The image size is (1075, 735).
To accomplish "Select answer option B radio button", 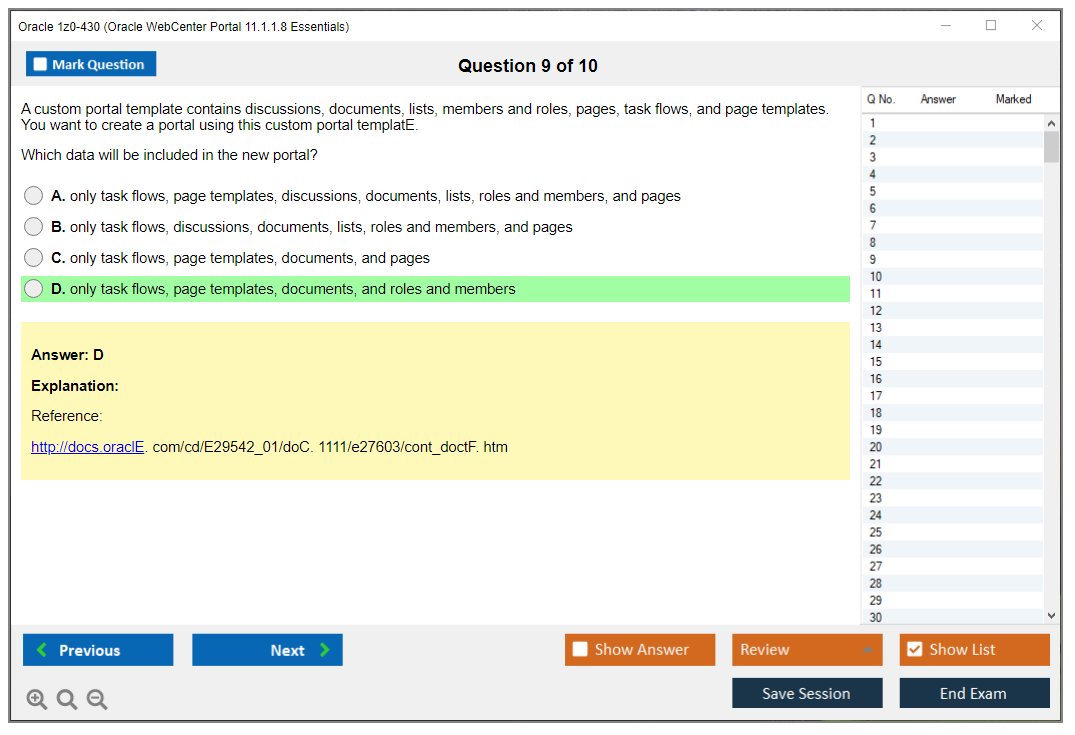I will 34,227.
